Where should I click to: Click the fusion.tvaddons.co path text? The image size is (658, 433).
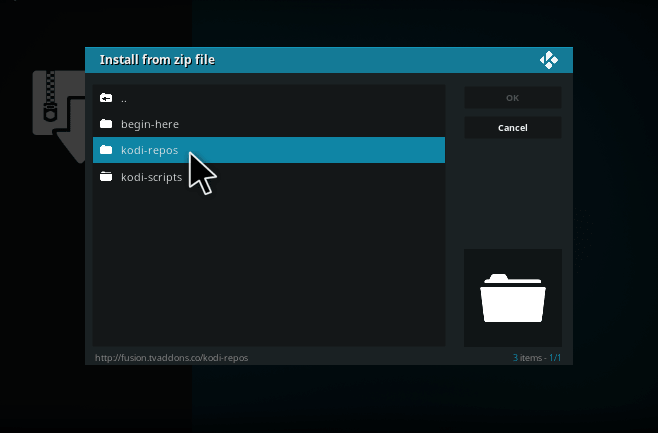171,358
